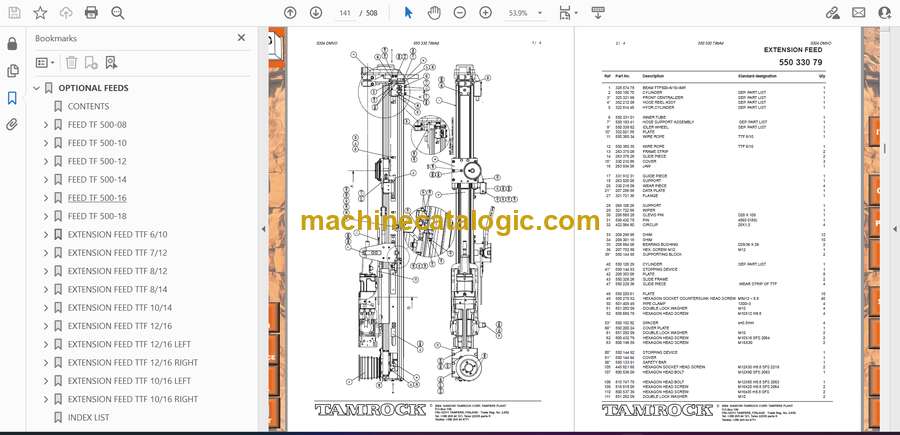The width and height of the screenshot is (900, 435).
Task: Expand the right tools pane arrow
Action: tap(895, 229)
